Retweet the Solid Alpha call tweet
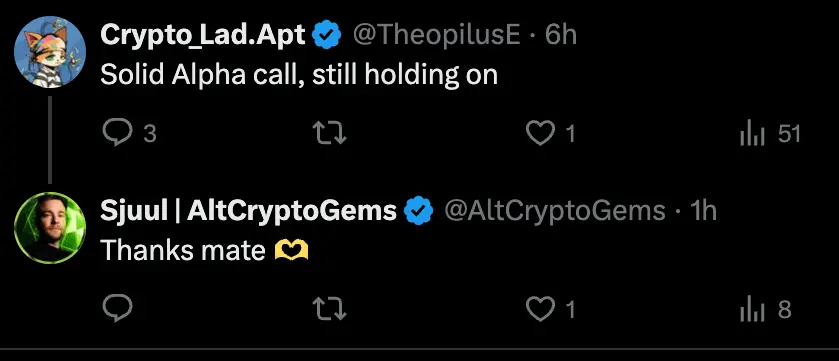 pyautogui.click(x=329, y=133)
